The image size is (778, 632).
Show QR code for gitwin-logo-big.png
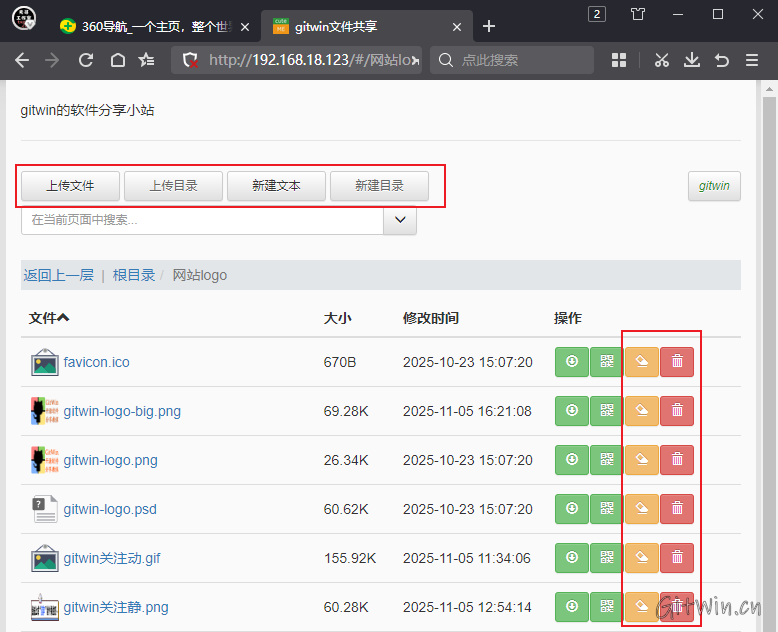606,411
